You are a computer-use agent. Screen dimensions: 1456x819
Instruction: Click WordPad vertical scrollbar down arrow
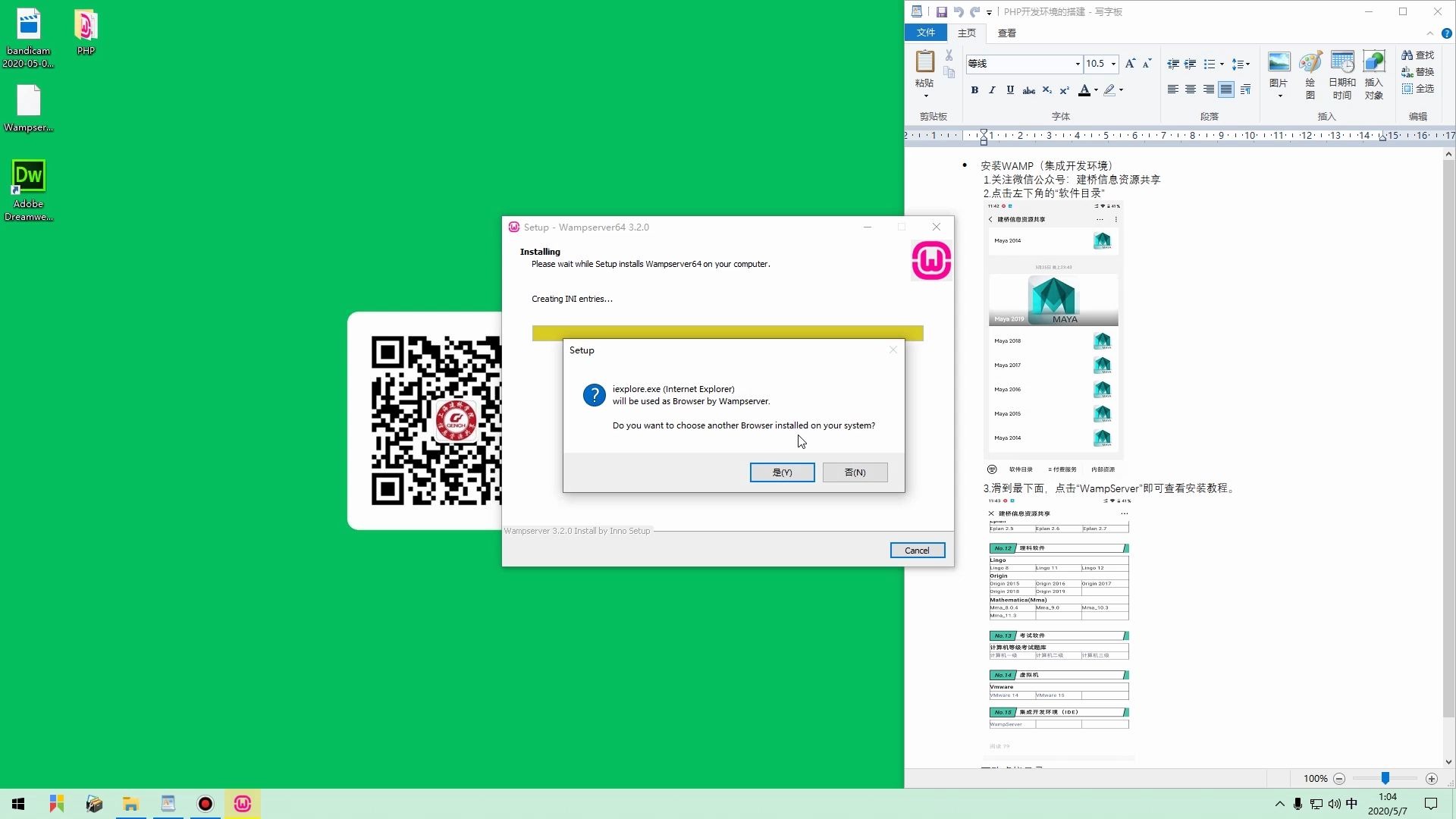point(1448,762)
